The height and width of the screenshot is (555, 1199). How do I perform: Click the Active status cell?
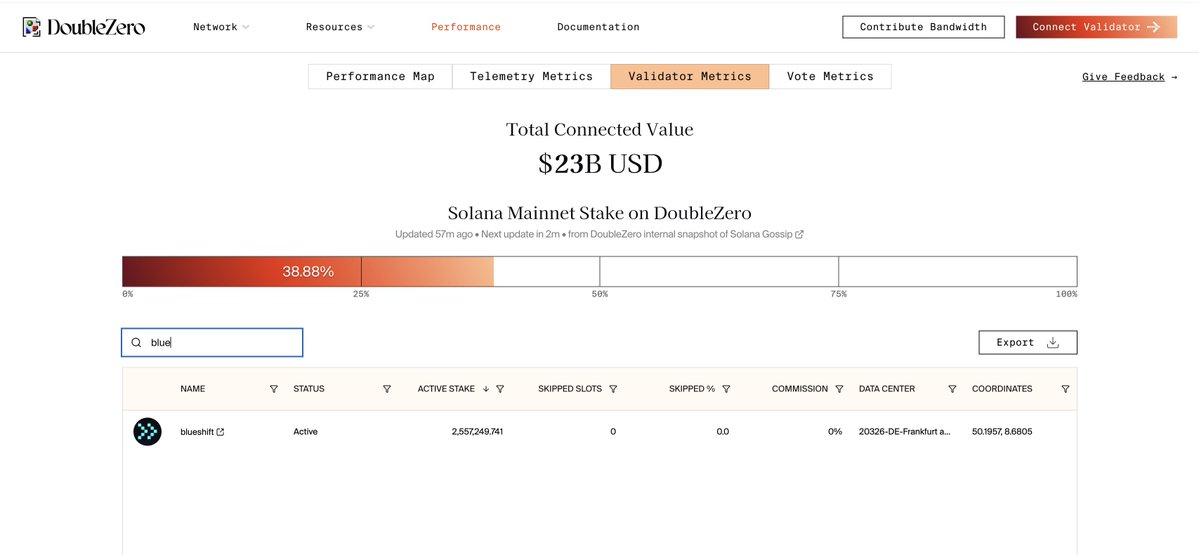(x=305, y=432)
